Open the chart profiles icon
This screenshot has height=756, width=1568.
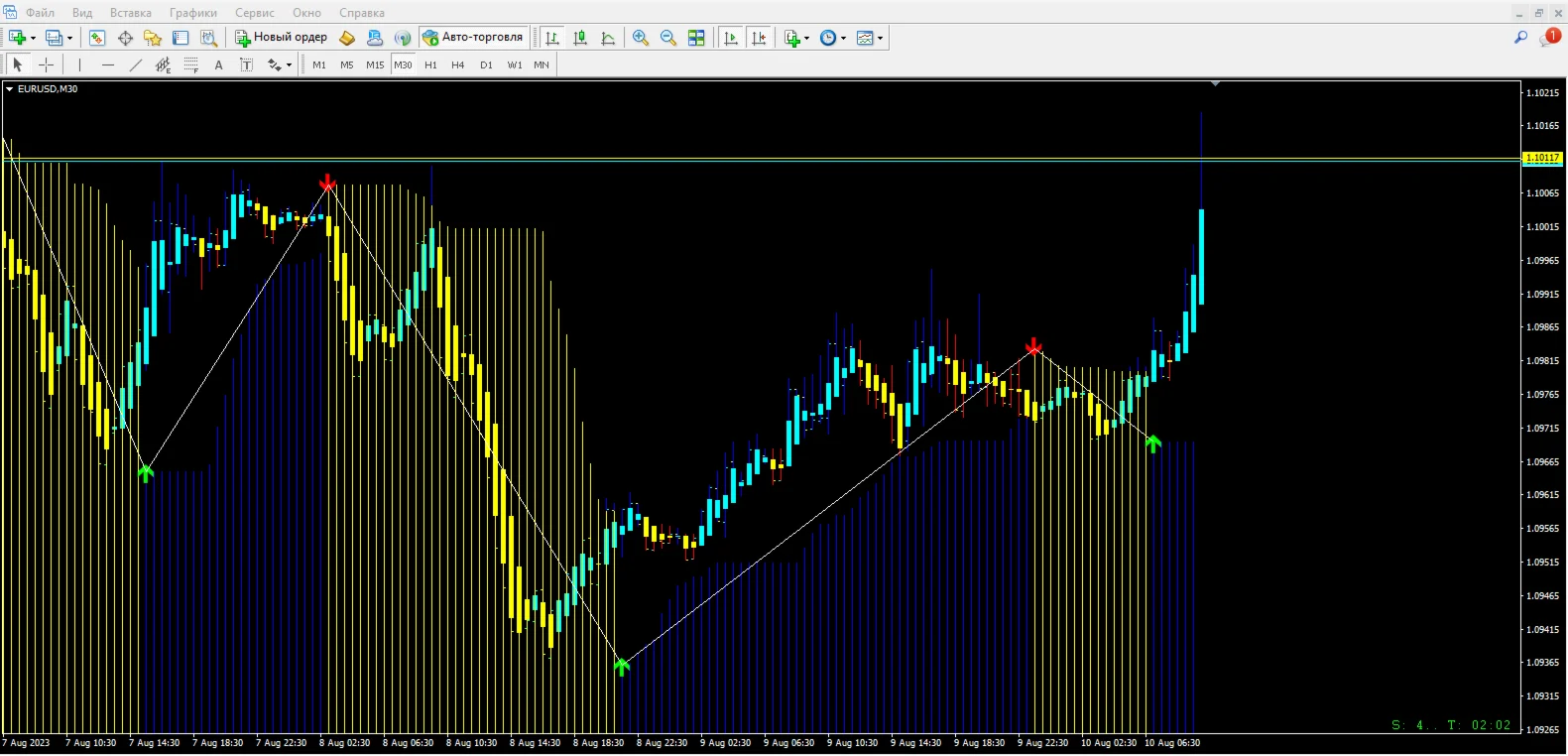54,38
